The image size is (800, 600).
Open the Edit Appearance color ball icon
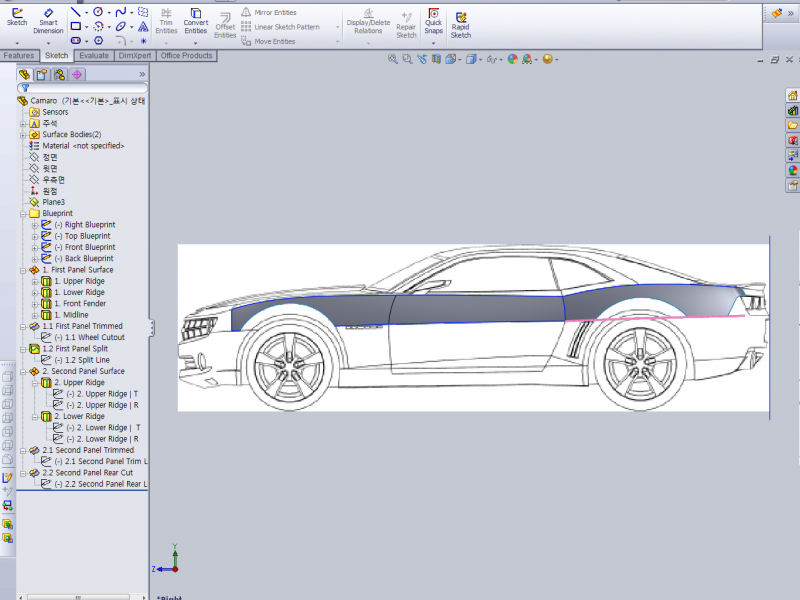[x=513, y=59]
